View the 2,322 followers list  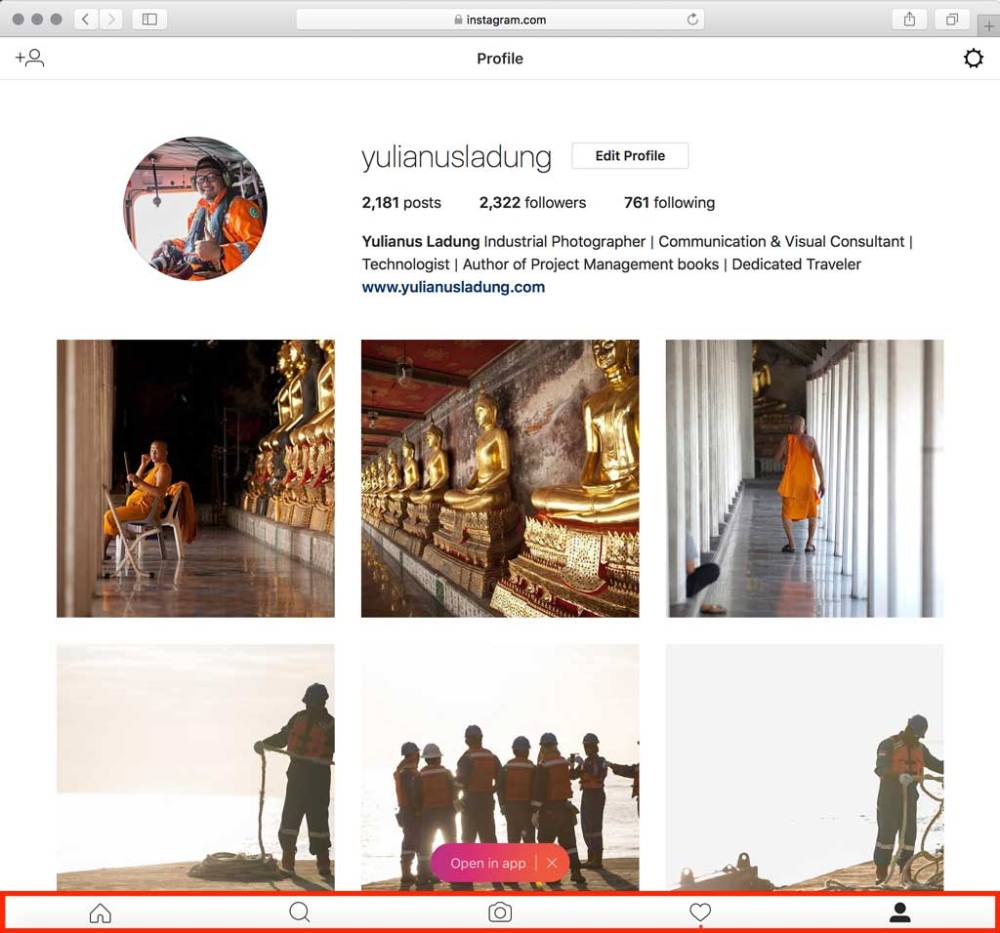[532, 203]
